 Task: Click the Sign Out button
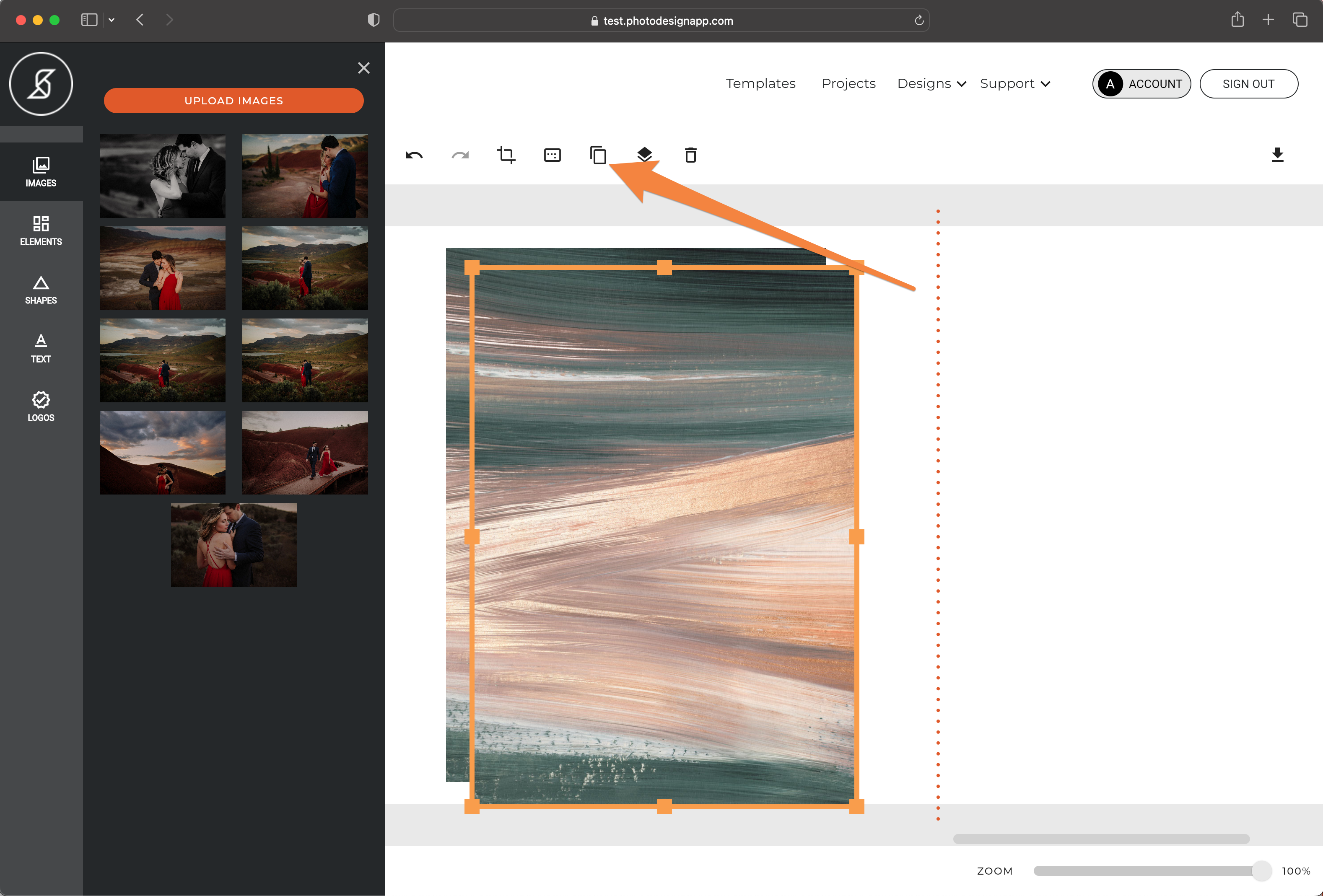(1249, 84)
